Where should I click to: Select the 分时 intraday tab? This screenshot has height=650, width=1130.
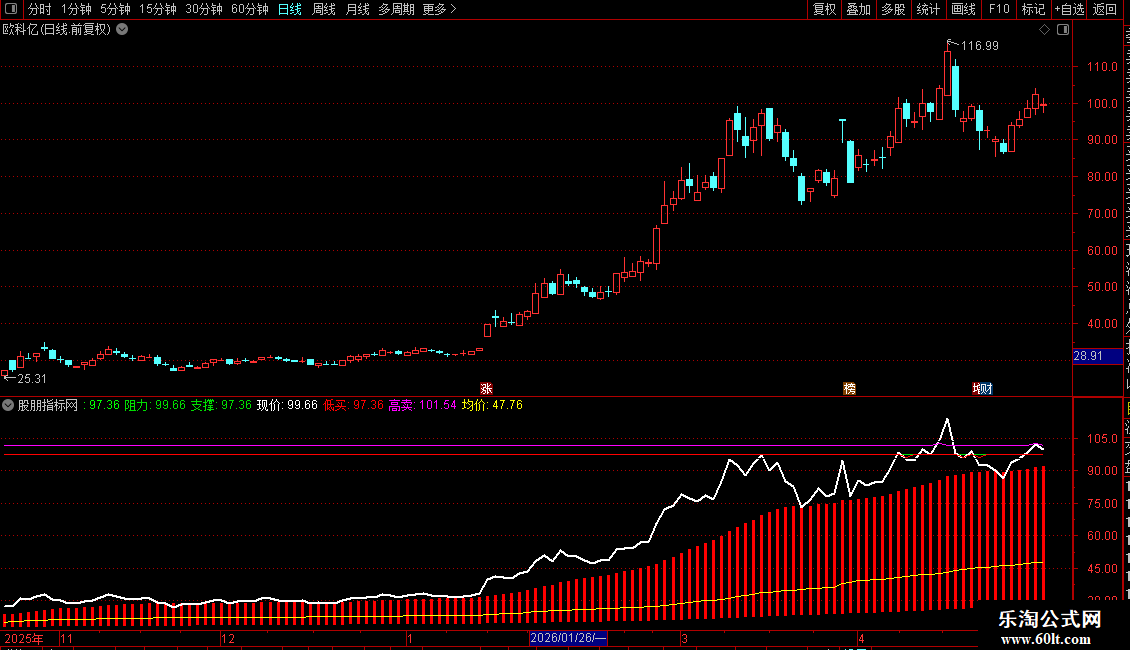(x=40, y=9)
